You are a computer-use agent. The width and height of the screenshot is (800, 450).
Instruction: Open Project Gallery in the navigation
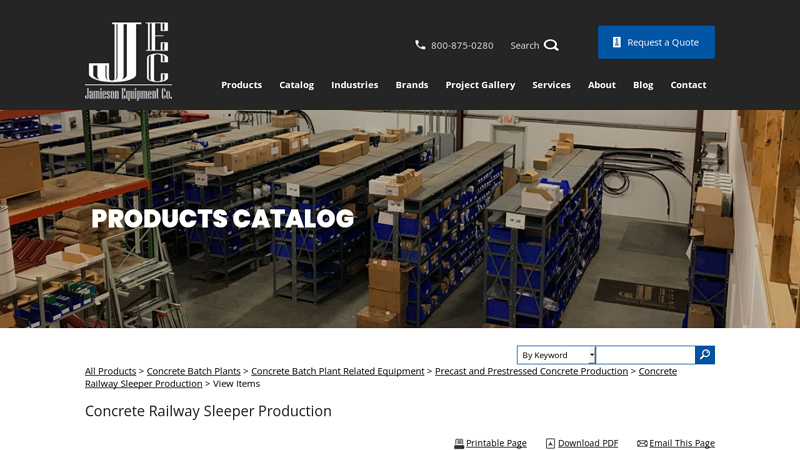pyautogui.click(x=480, y=85)
